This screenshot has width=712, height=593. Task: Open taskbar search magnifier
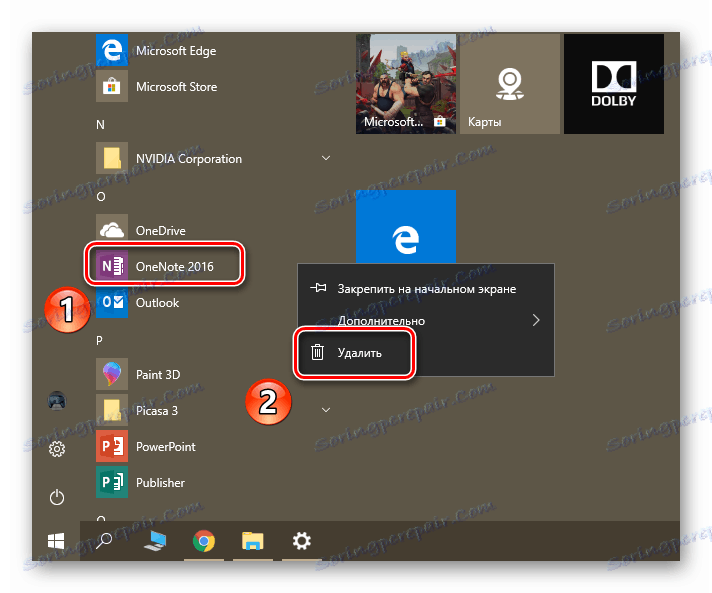104,541
